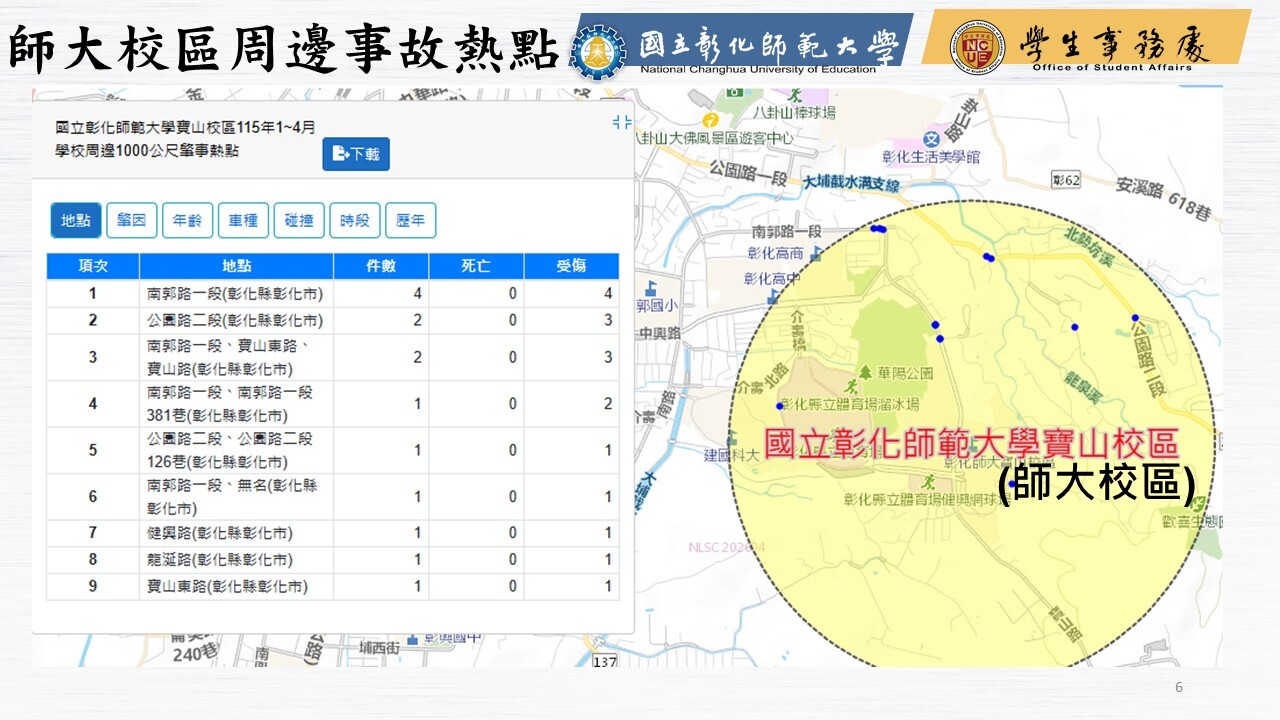This screenshot has width=1280, height=720.
Task: Click the 137 road shield on map
Action: click(x=604, y=662)
